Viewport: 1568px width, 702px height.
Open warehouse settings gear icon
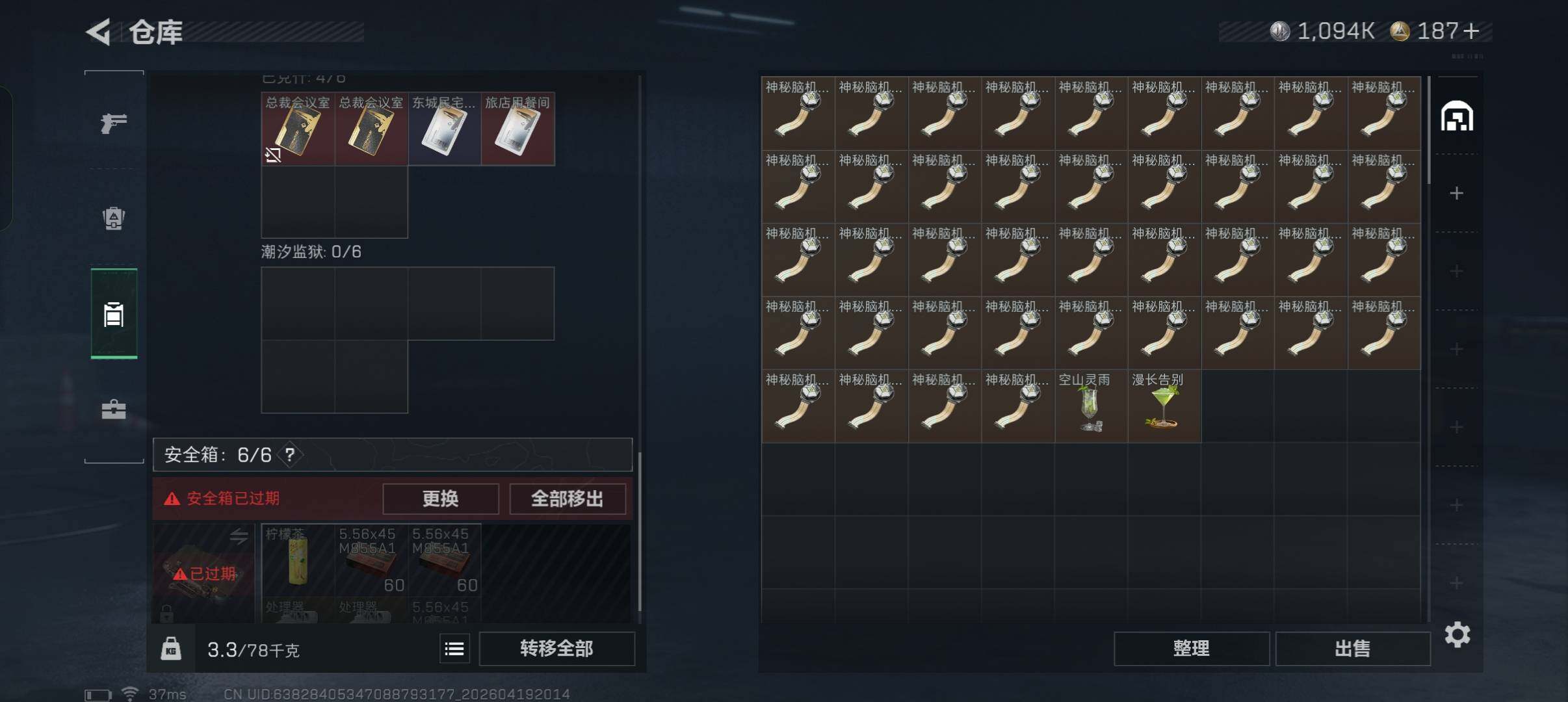(1457, 634)
